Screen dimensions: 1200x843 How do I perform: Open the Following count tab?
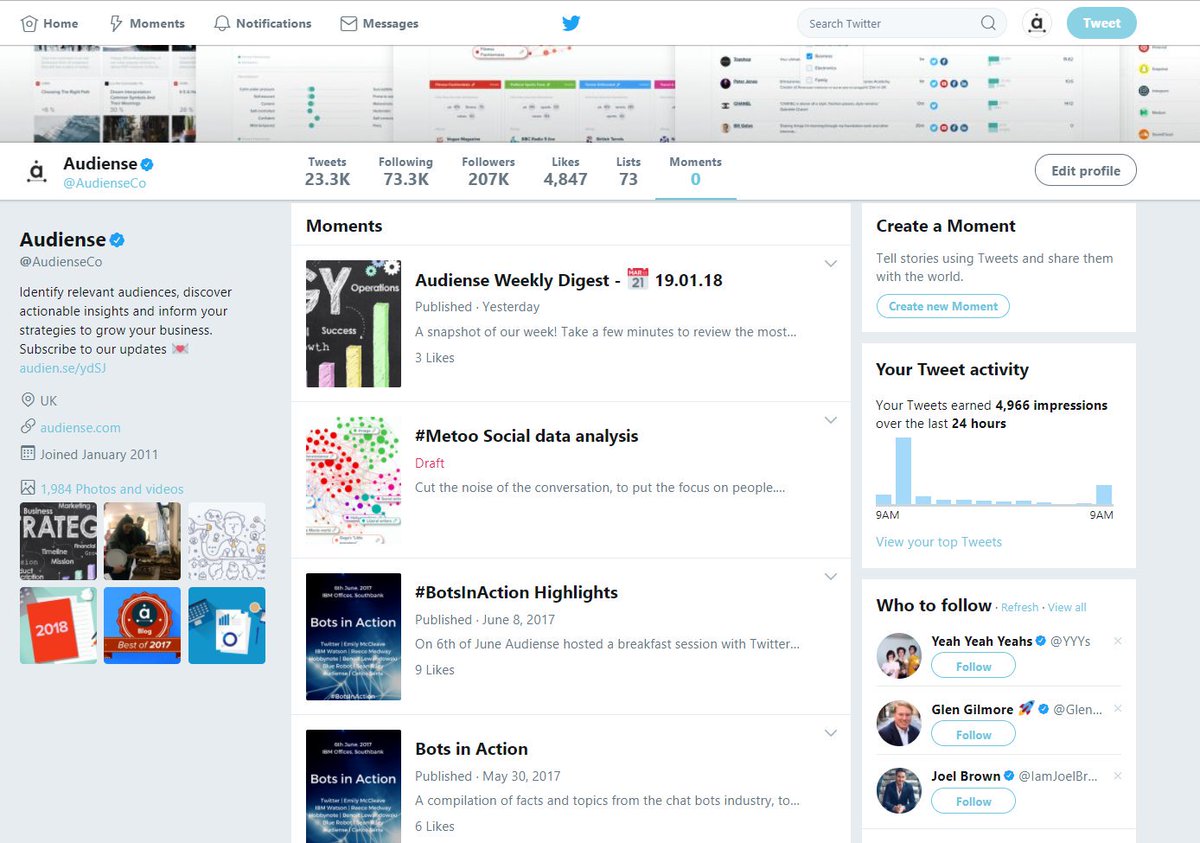coord(405,171)
